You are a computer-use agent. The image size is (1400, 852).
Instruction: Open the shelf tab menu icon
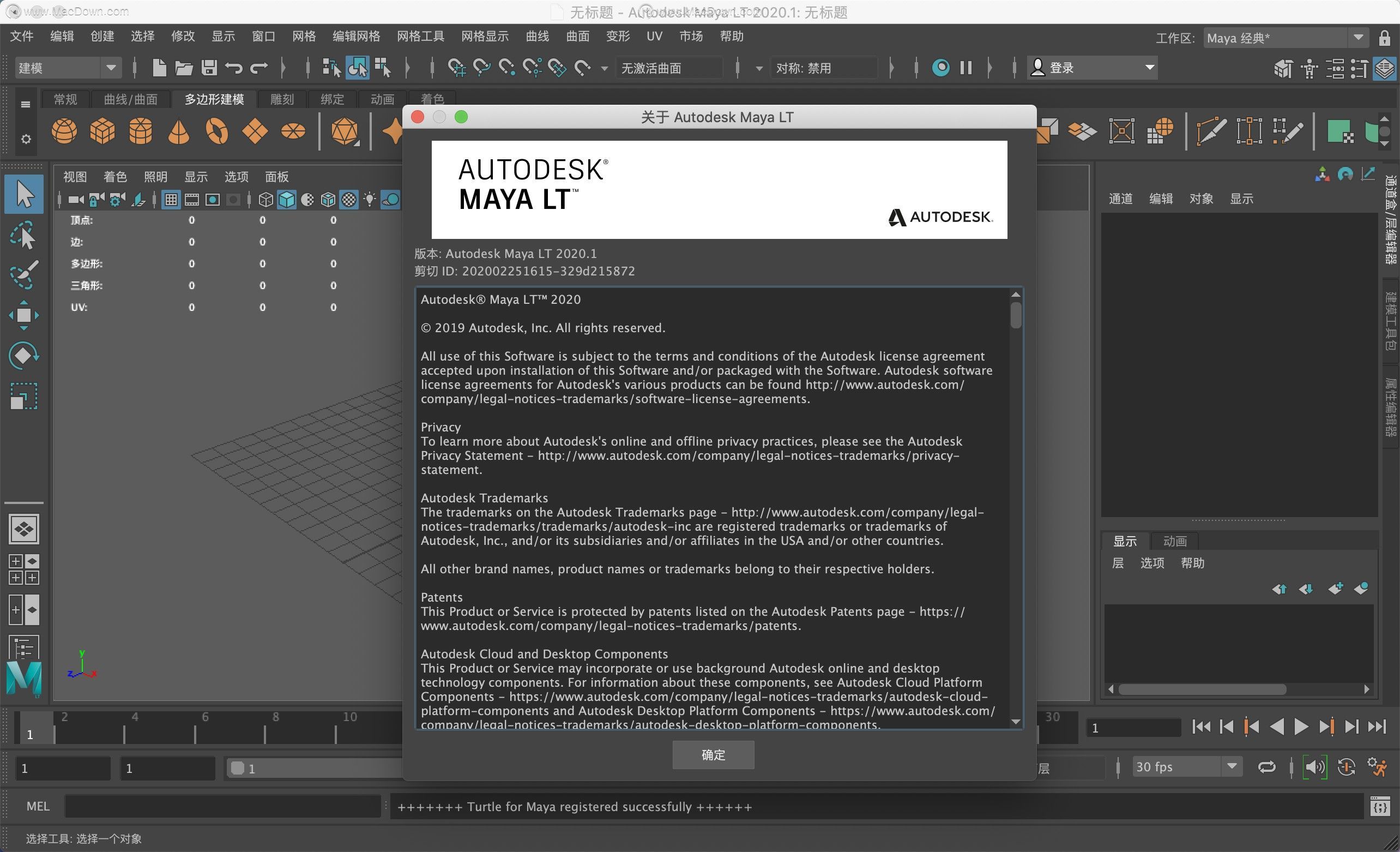point(25,104)
